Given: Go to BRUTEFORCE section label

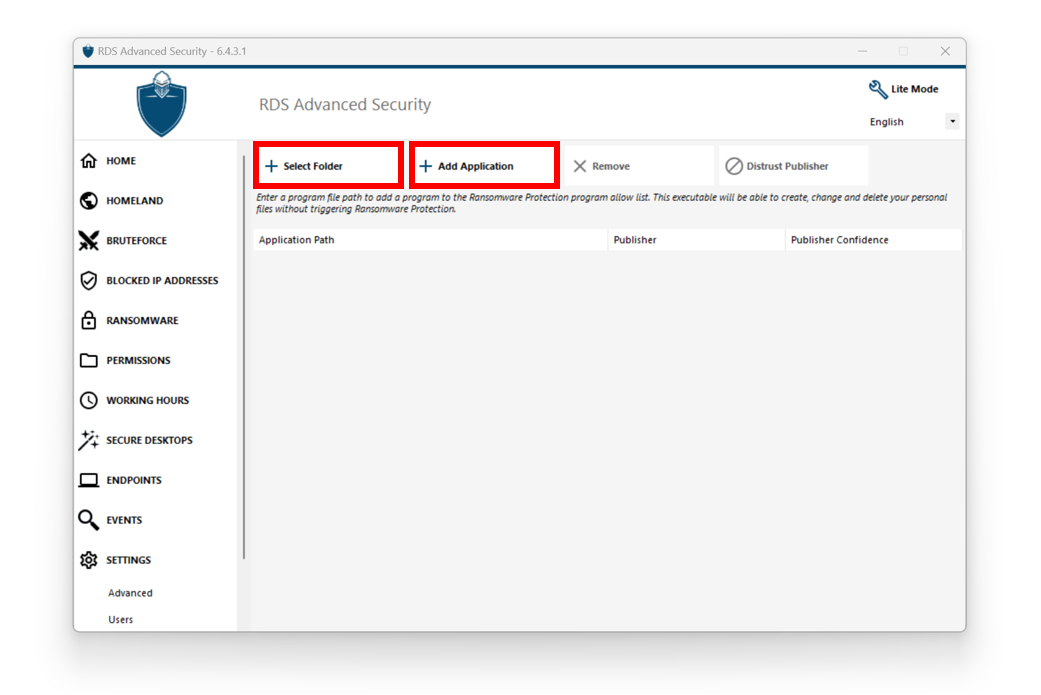Looking at the screenshot, I should [x=137, y=240].
